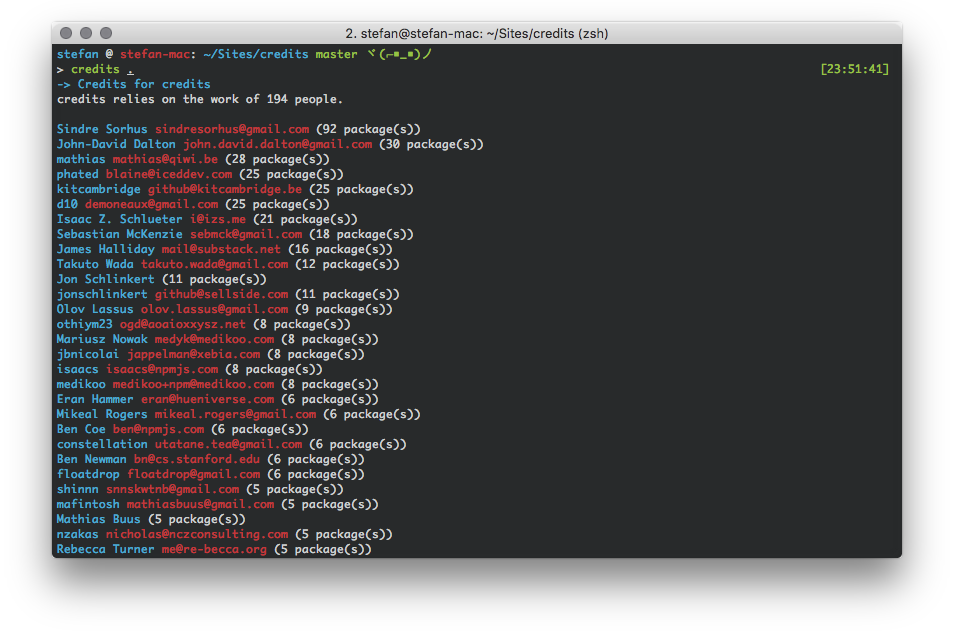
Task: Click the name 'shinnn'
Action: [78, 489]
